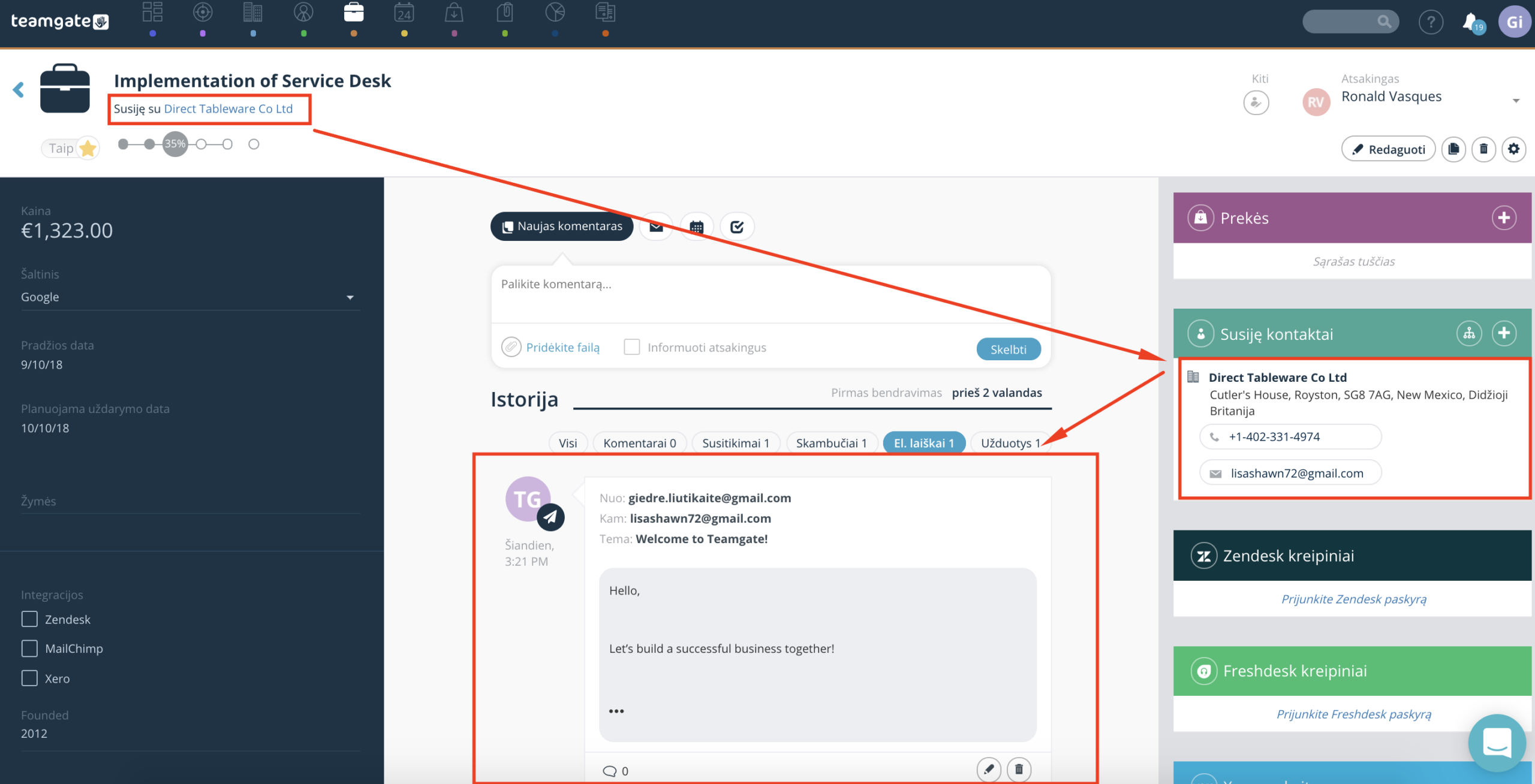Select the Komentarai 0 tab
1535x784 pixels.
click(x=639, y=443)
